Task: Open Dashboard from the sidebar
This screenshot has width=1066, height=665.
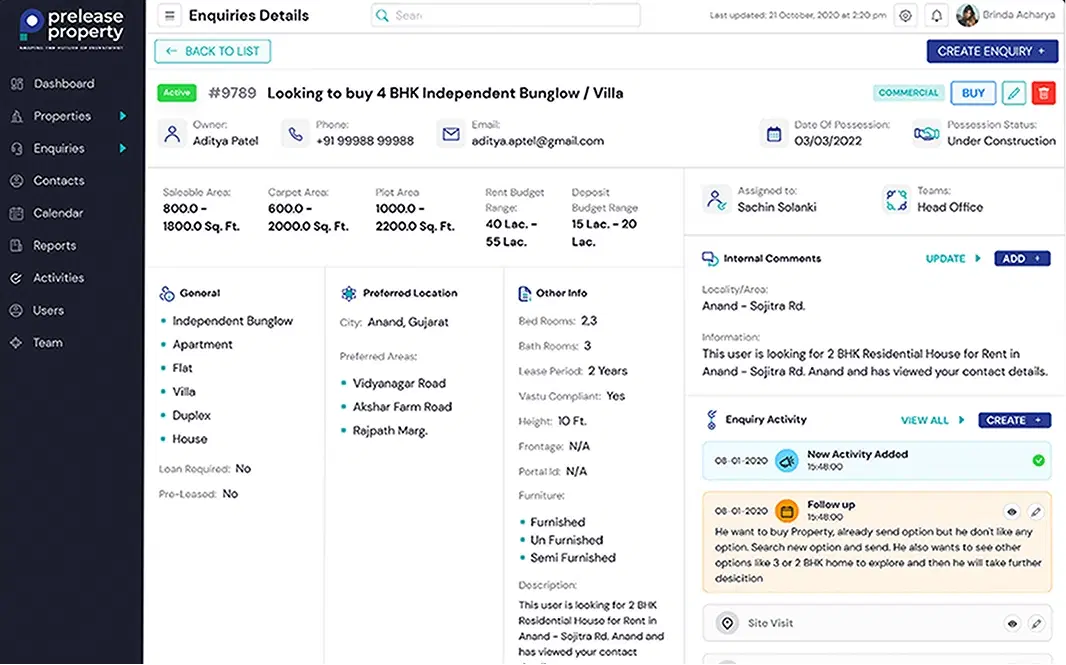Action: pyautogui.click(x=64, y=84)
